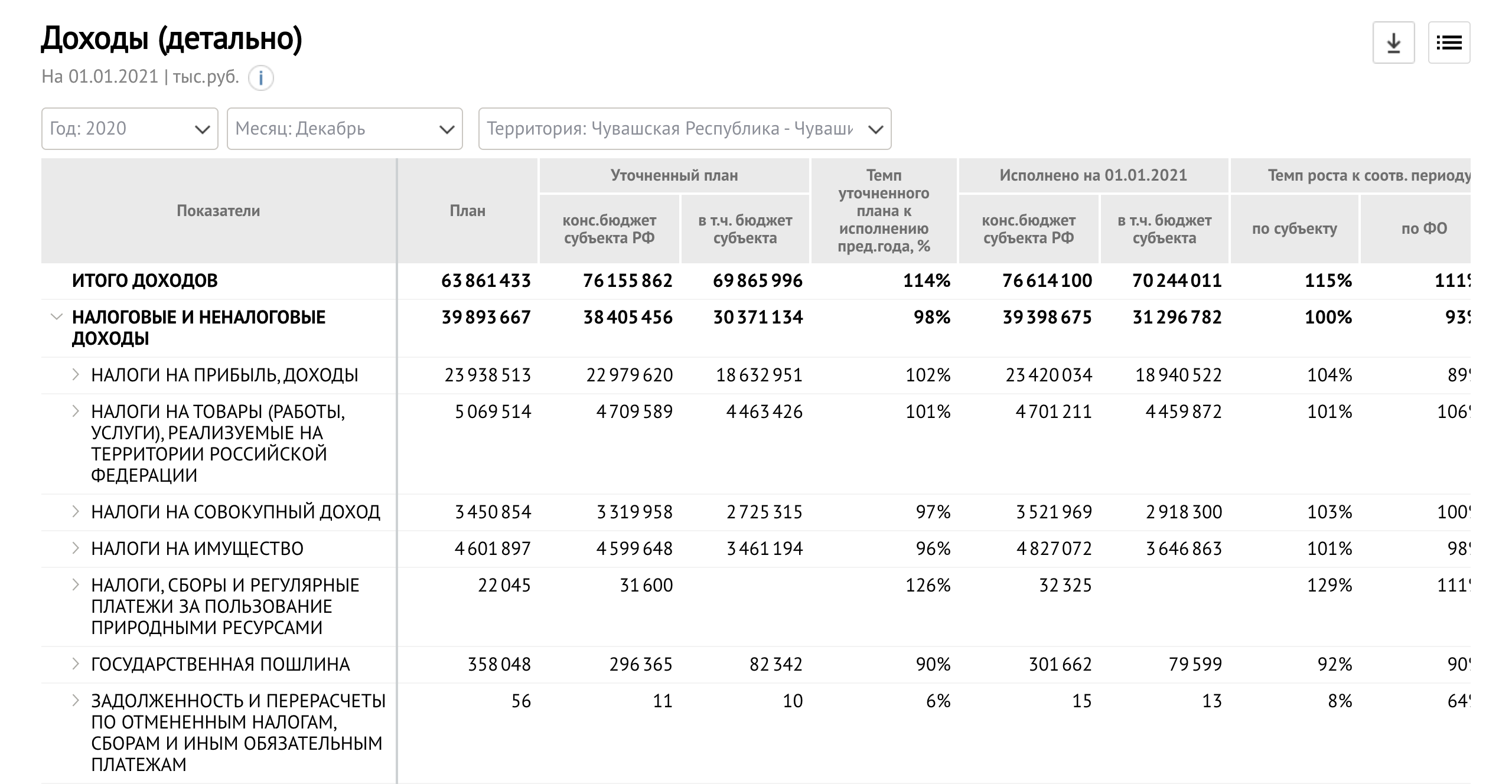
Task: Click the 115% value in ИТОГО row
Action: [1328, 280]
